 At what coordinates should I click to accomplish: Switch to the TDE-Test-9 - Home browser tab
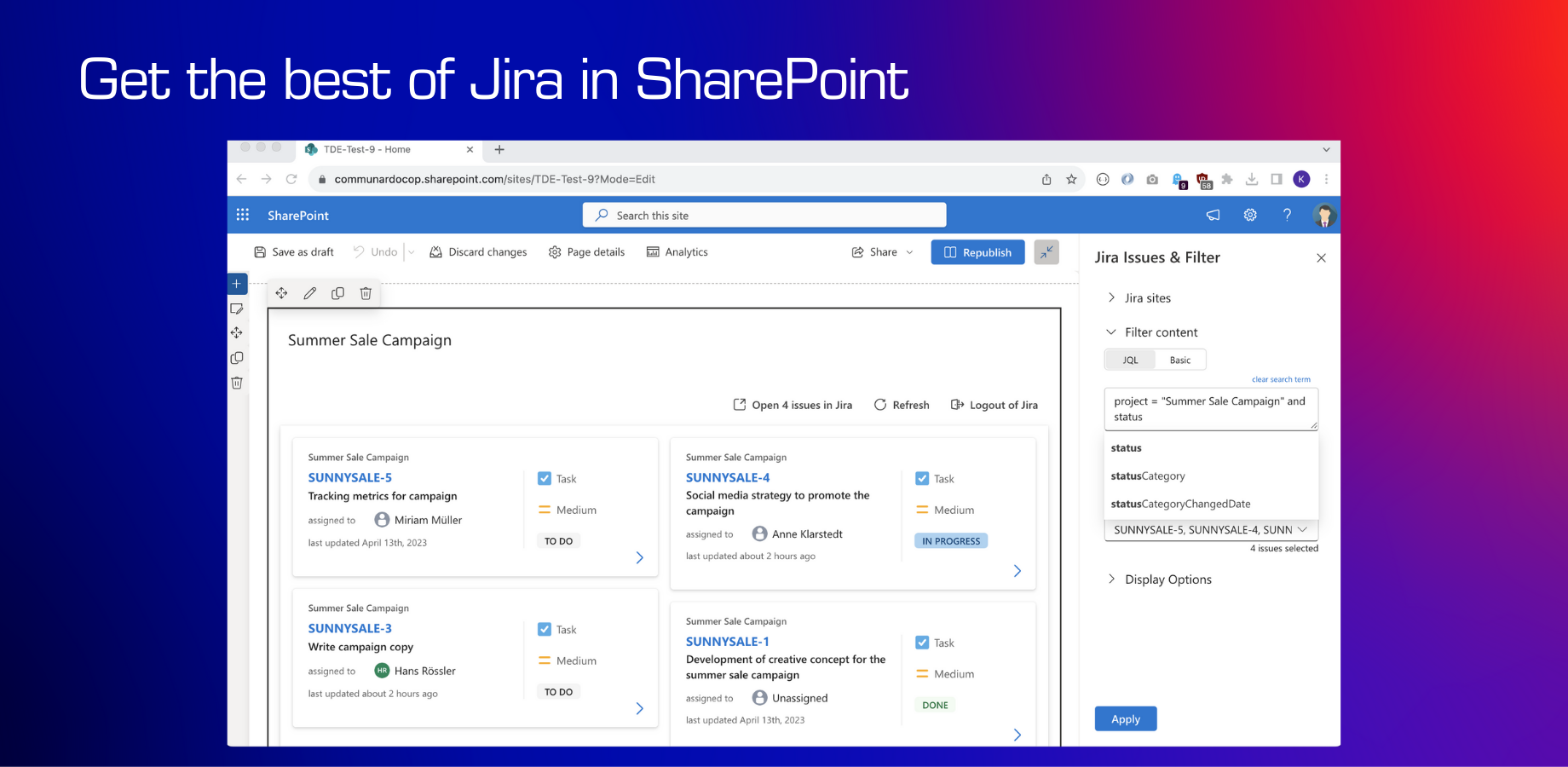(389, 149)
